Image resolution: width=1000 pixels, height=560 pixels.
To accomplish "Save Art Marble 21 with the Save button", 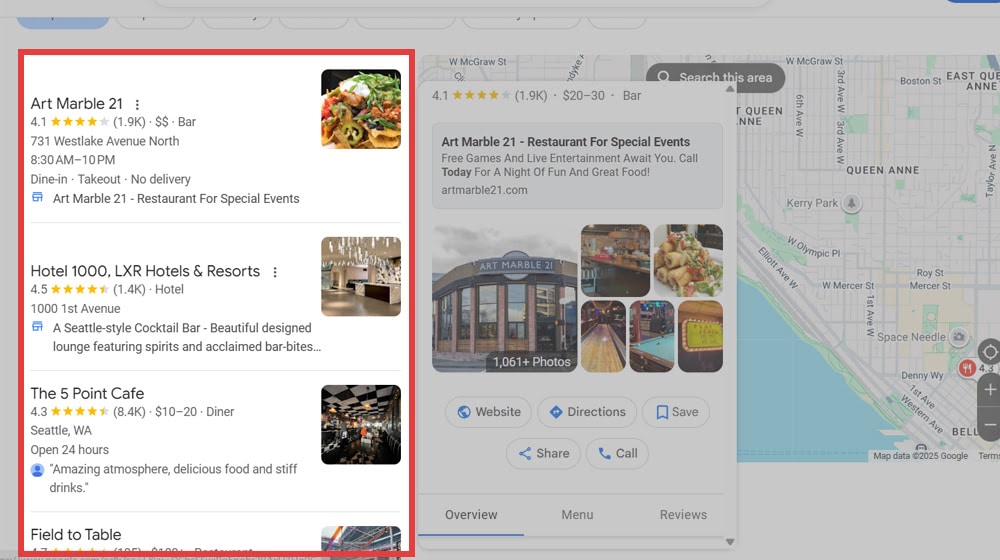I will [x=676, y=412].
